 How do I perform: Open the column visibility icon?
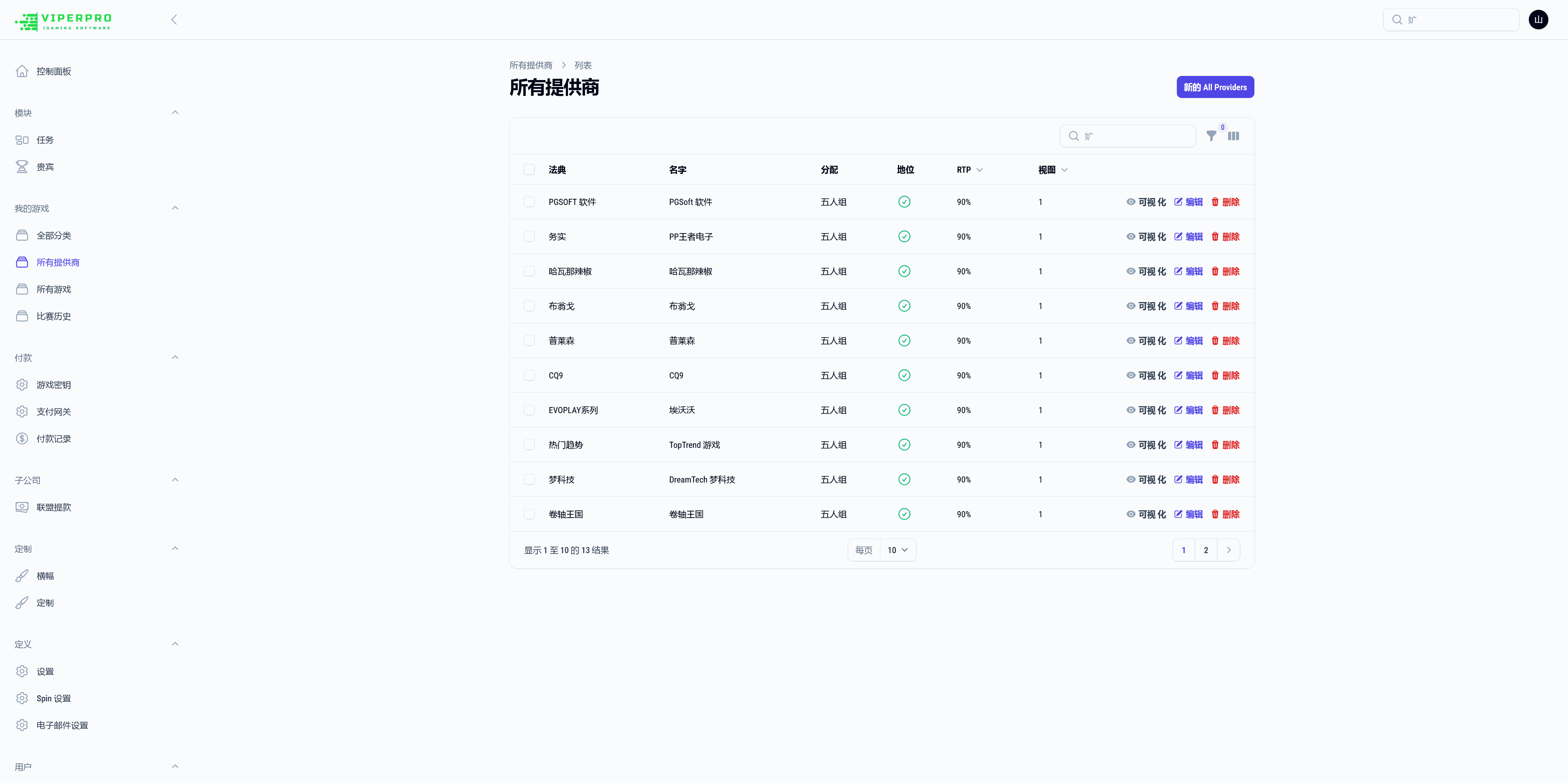tap(1234, 136)
